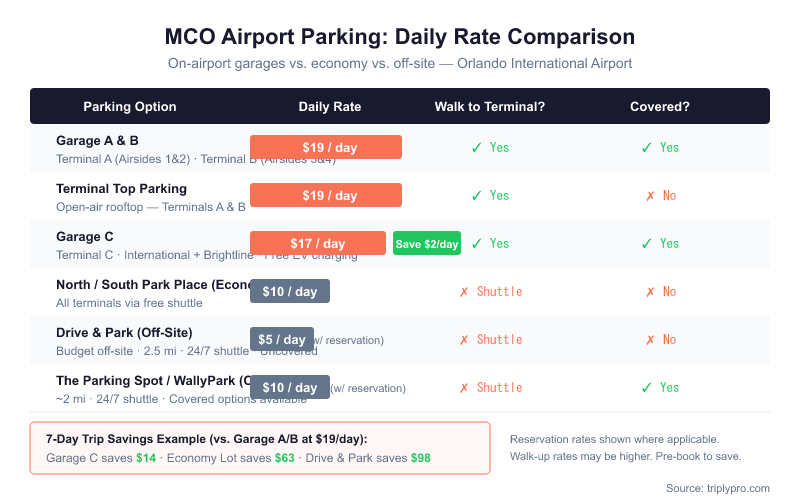Viewport: 800px width, 500px height.
Task: Click the green checkmark in Garage C Covered column
Action: pyautogui.click(x=646, y=244)
